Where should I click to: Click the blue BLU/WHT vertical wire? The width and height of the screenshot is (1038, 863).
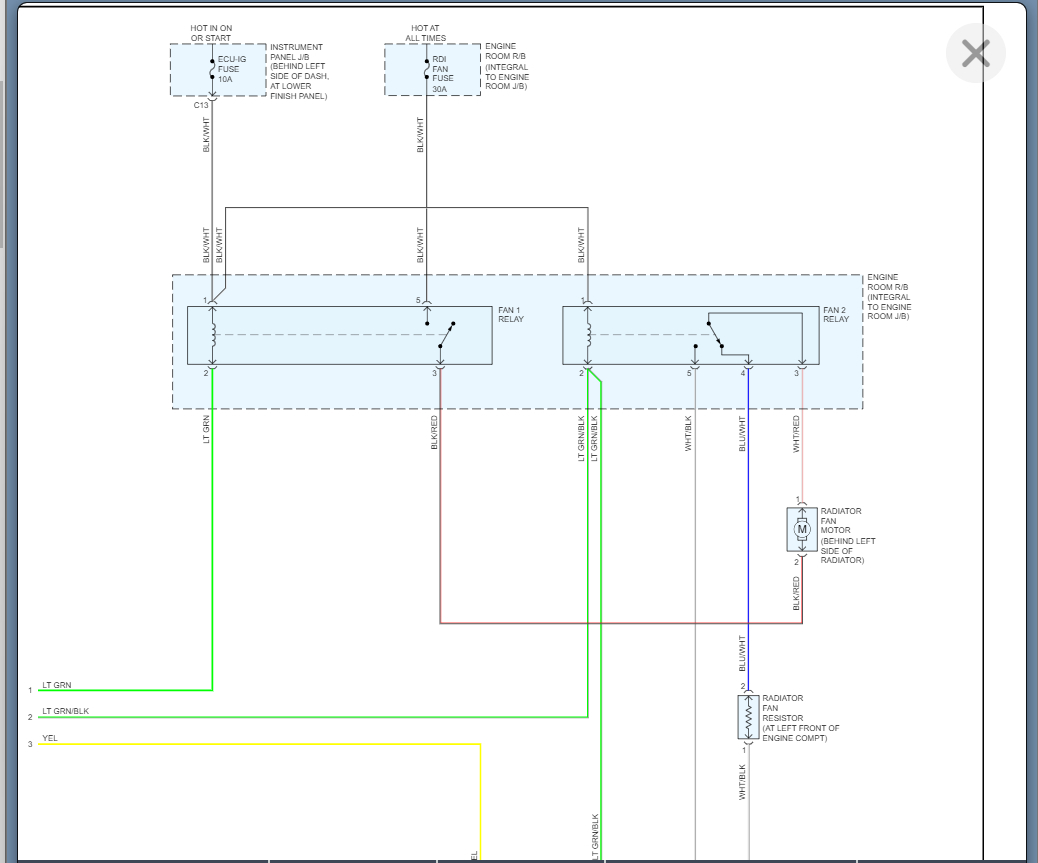point(748,560)
